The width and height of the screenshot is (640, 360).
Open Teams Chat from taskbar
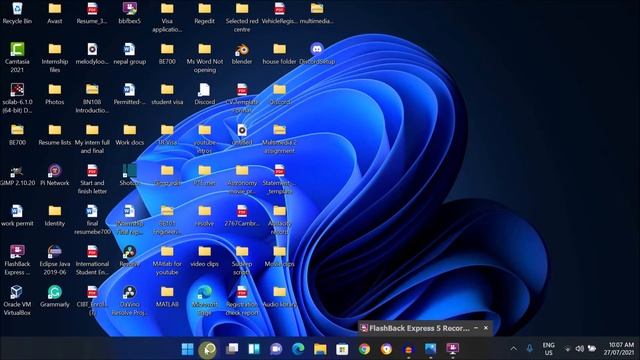coord(276,349)
